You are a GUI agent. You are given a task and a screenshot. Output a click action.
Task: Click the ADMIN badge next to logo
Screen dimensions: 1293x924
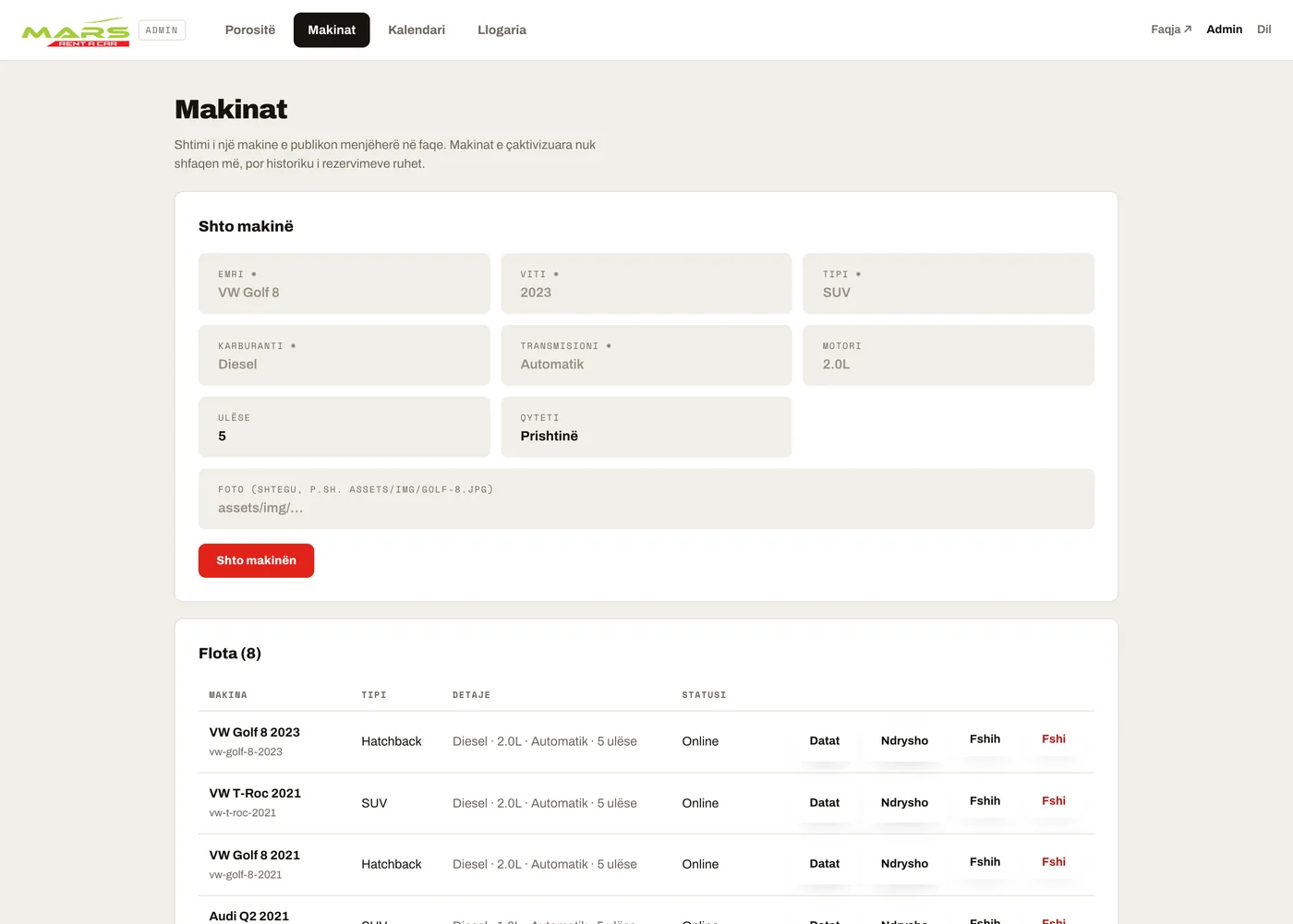[162, 30]
